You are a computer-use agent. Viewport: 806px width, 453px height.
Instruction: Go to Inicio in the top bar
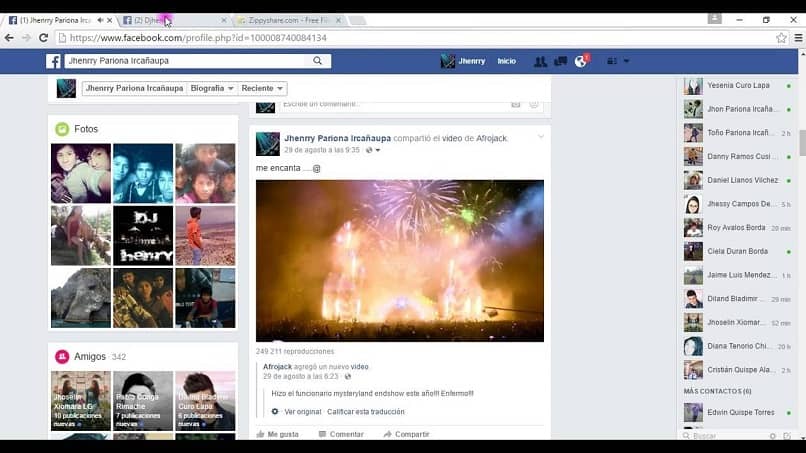pos(506,61)
